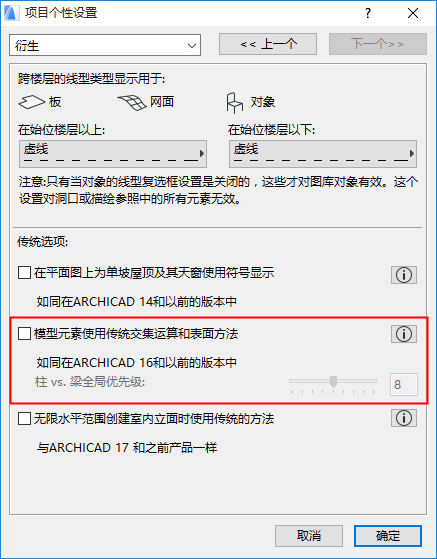Enable 在平面图上为单坡屋顶 symbol display checkbox
Image resolution: width=437 pixels, height=559 pixels.
pyautogui.click(x=24, y=273)
